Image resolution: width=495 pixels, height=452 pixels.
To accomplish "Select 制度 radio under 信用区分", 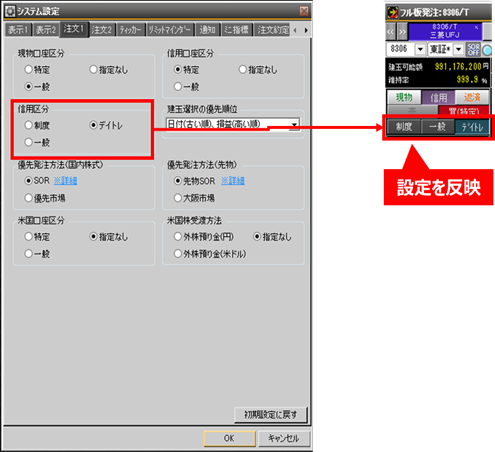I will click(29, 125).
